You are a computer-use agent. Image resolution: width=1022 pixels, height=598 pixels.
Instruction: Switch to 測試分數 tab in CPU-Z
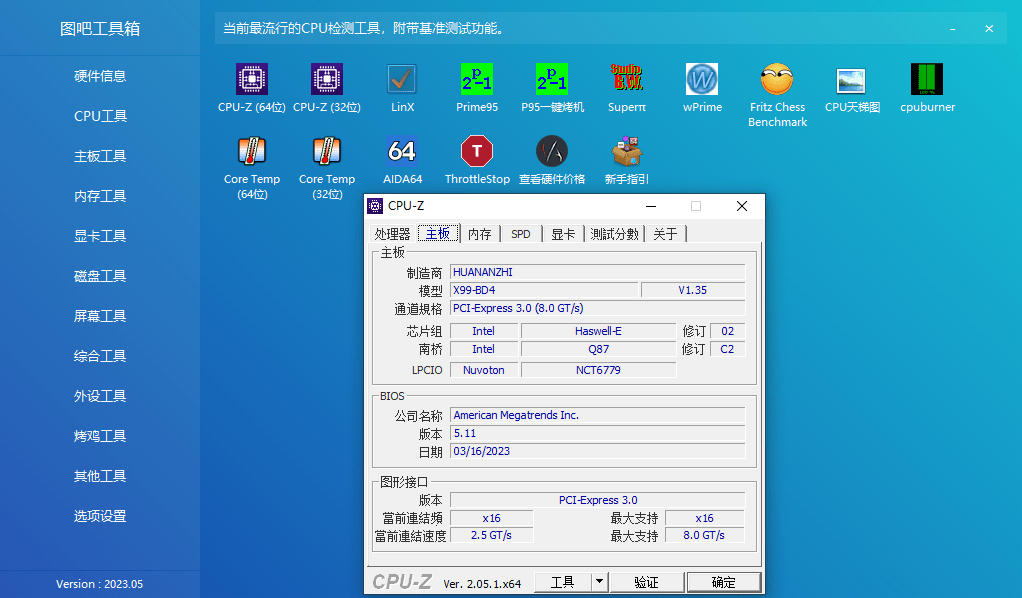pyautogui.click(x=614, y=234)
